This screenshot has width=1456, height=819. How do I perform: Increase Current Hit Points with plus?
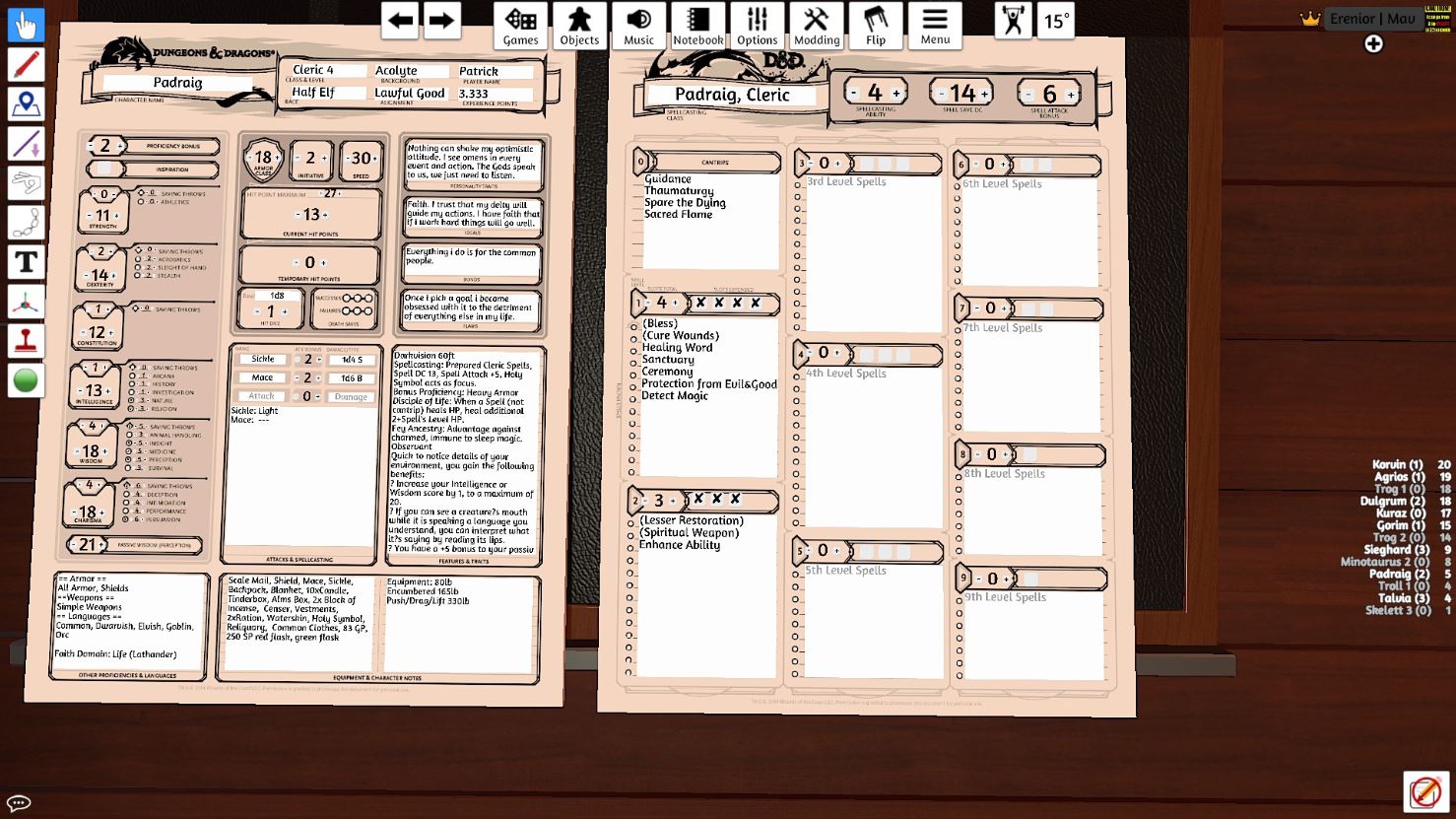[x=324, y=215]
